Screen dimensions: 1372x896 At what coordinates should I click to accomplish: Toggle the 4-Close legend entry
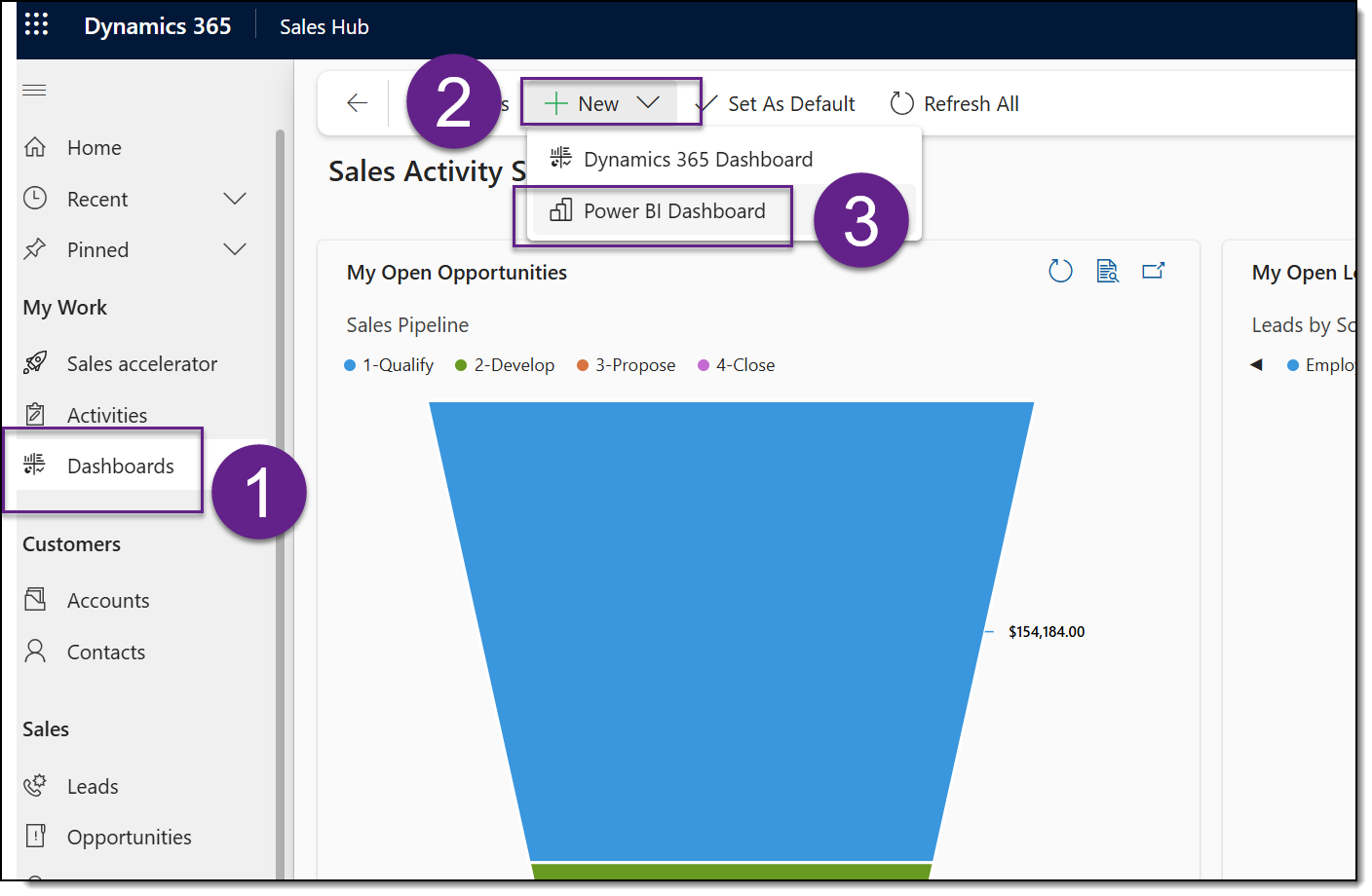click(x=736, y=365)
